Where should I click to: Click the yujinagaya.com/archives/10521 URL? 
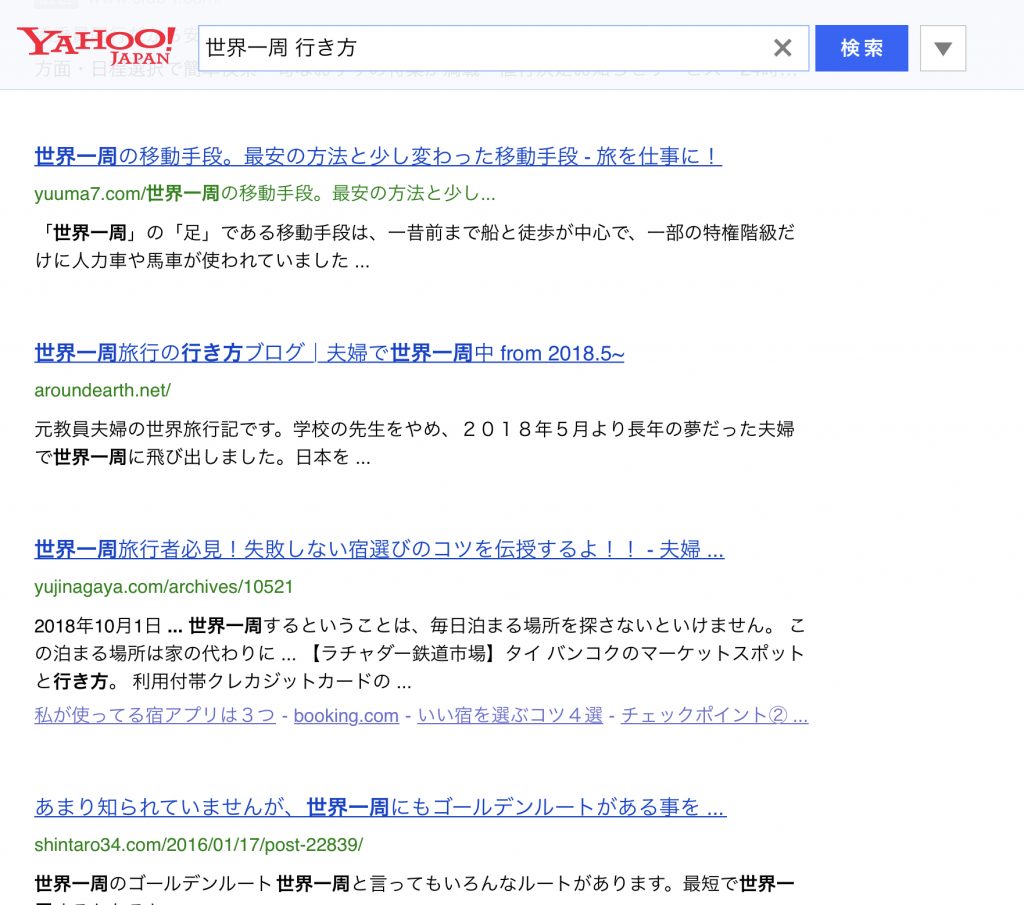click(163, 586)
